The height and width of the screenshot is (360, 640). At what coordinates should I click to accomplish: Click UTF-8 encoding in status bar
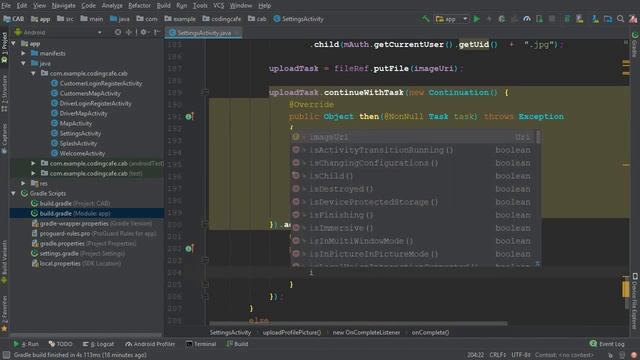[x=521, y=355]
